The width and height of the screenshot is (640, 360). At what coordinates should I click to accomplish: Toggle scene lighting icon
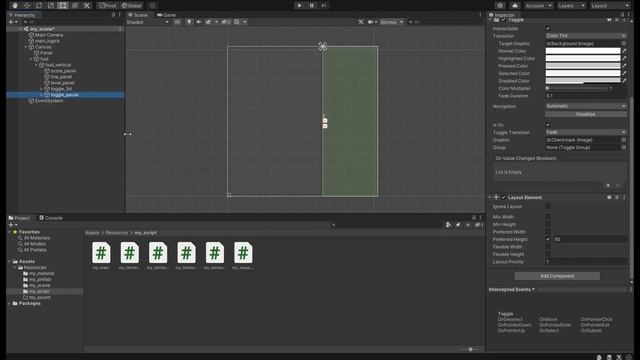(189, 22)
